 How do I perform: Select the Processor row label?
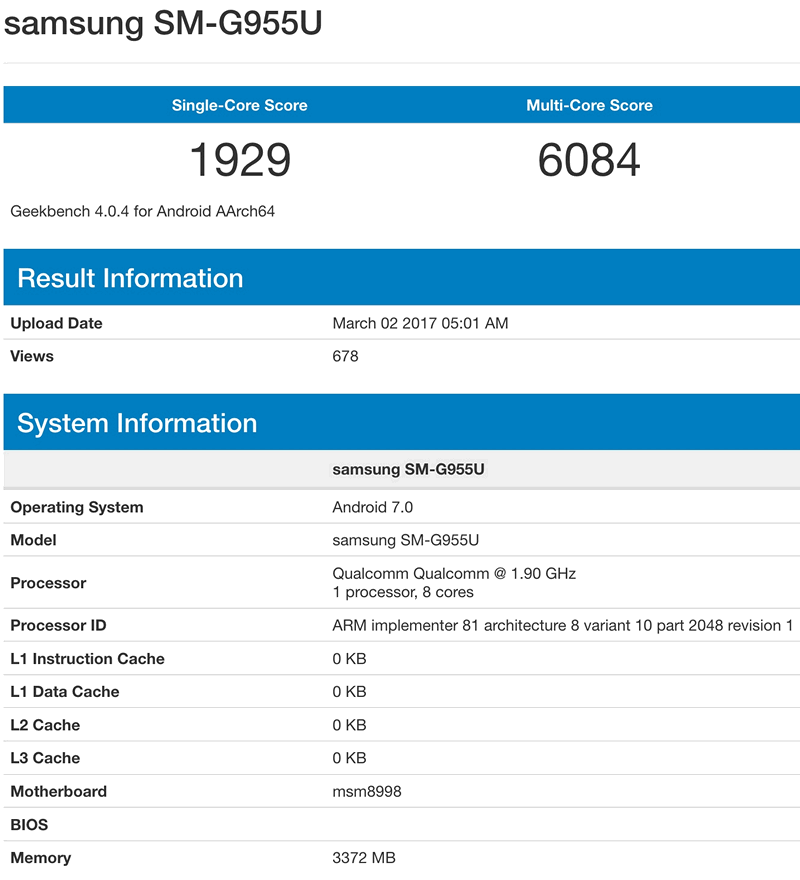(x=48, y=583)
